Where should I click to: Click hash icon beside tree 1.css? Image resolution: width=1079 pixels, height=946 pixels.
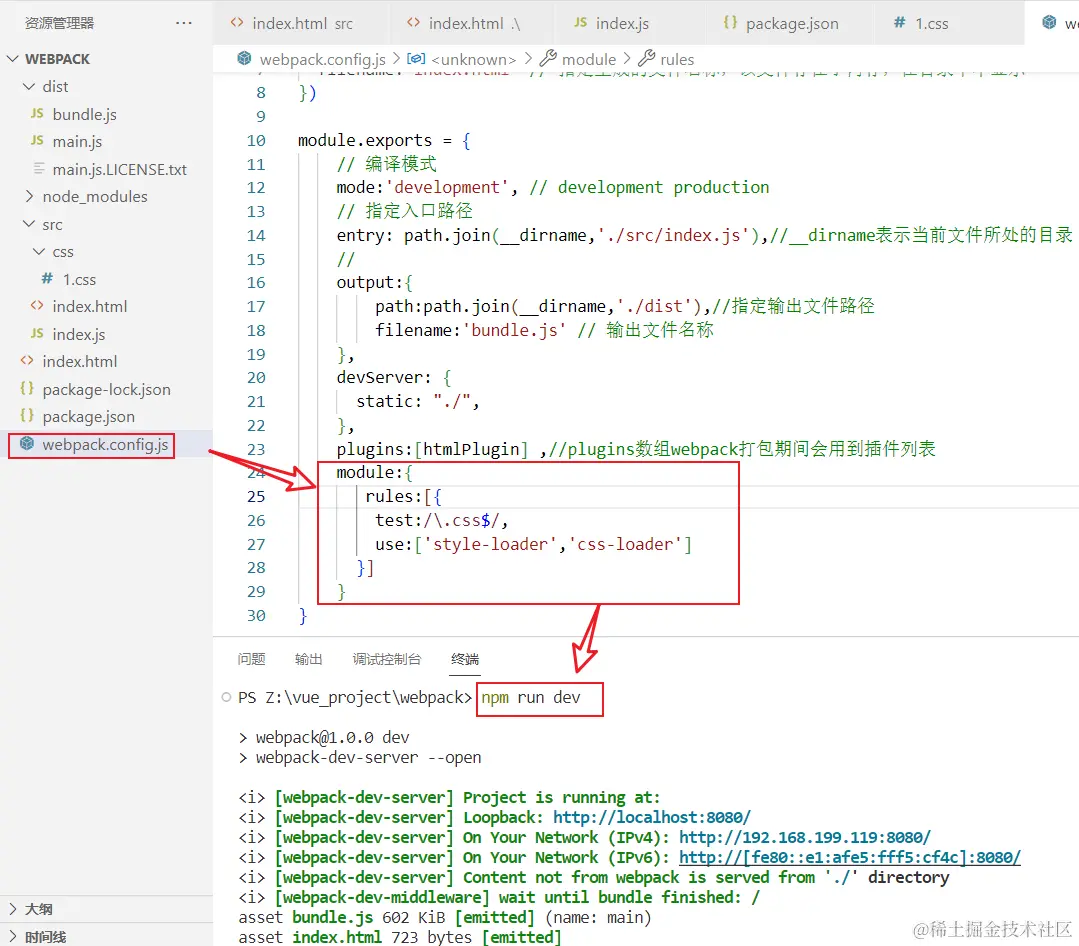pos(47,278)
